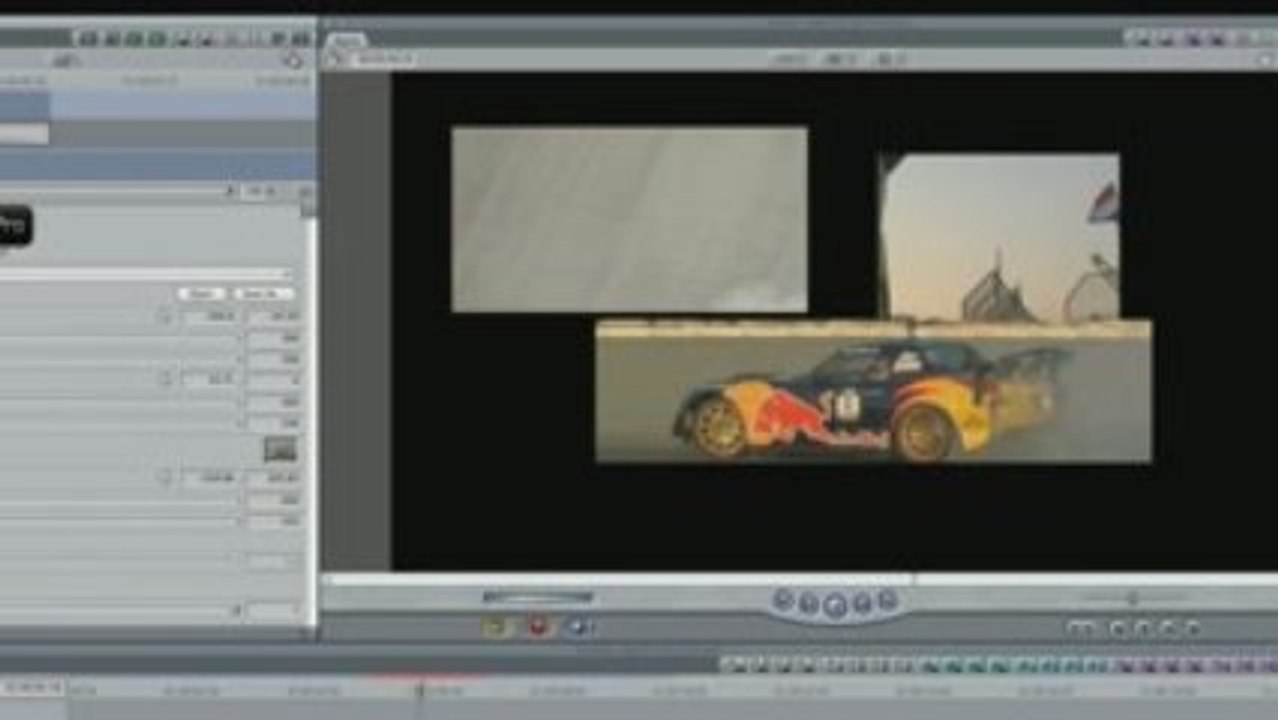
Task: Click the last button in the top-right toolbar cluster
Action: pos(1268,39)
